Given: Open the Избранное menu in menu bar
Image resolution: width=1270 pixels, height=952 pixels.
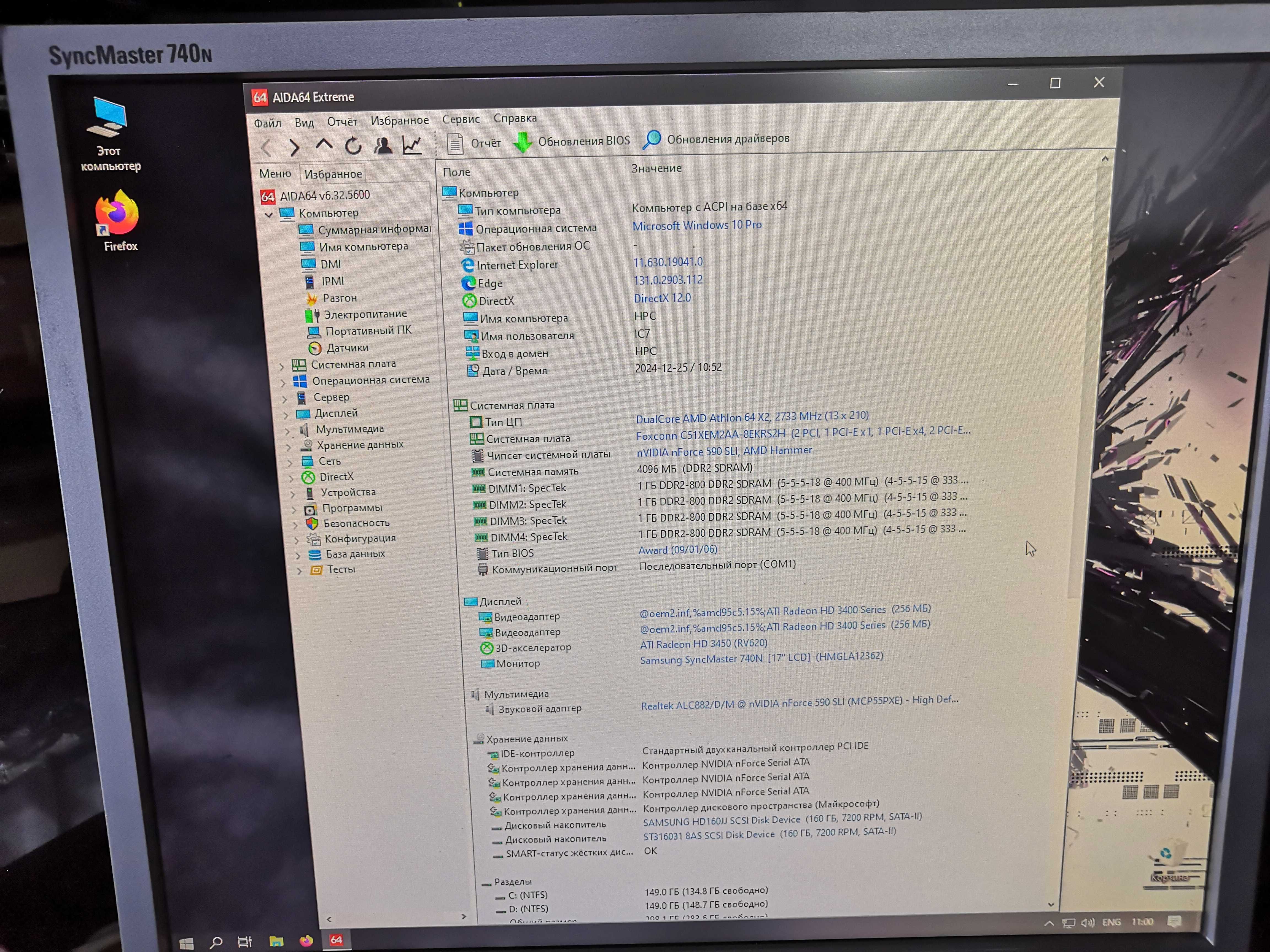Looking at the screenshot, I should tap(400, 120).
